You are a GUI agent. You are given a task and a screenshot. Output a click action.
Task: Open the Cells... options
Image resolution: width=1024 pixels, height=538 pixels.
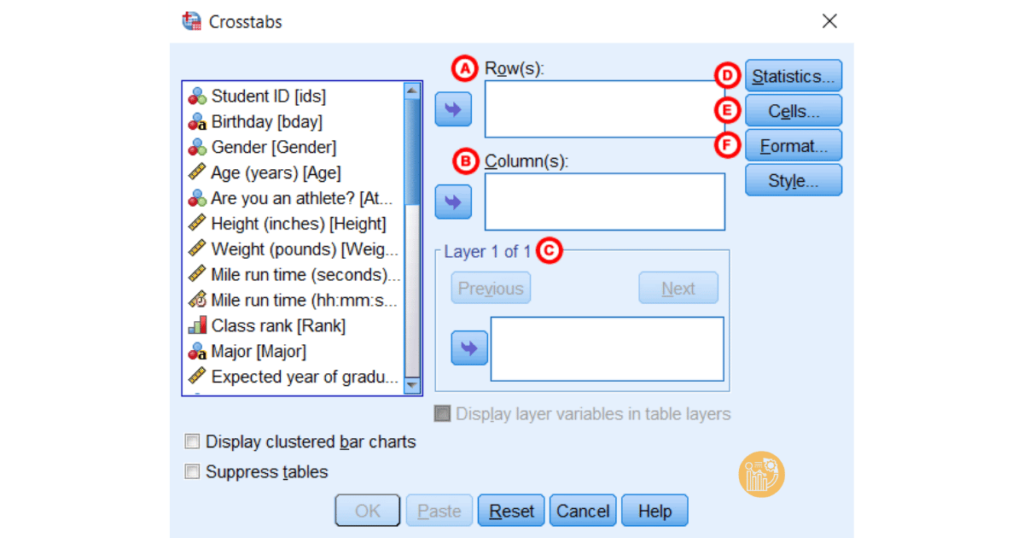pos(793,110)
